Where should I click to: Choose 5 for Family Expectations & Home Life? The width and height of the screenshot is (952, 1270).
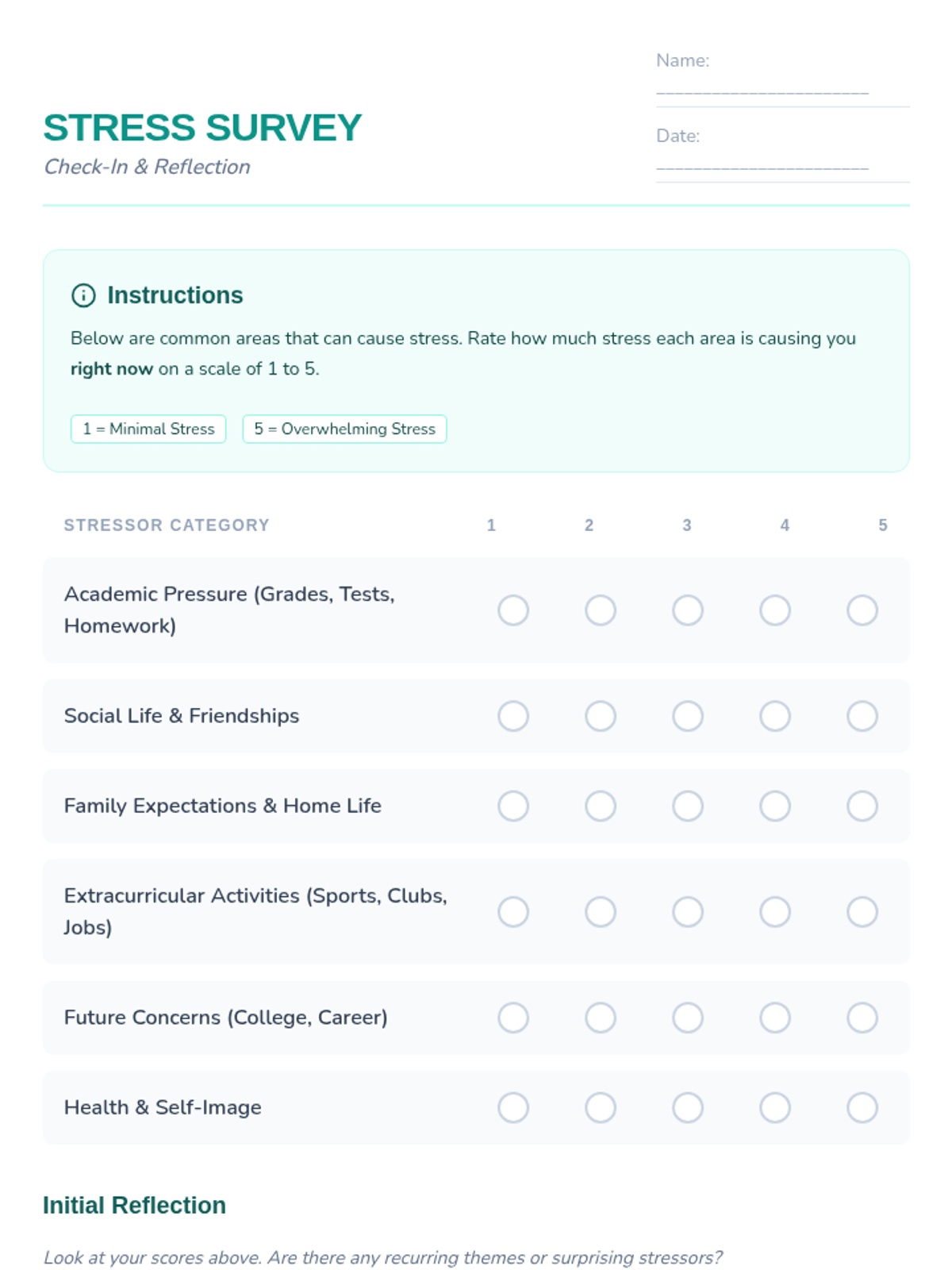pos(862,806)
